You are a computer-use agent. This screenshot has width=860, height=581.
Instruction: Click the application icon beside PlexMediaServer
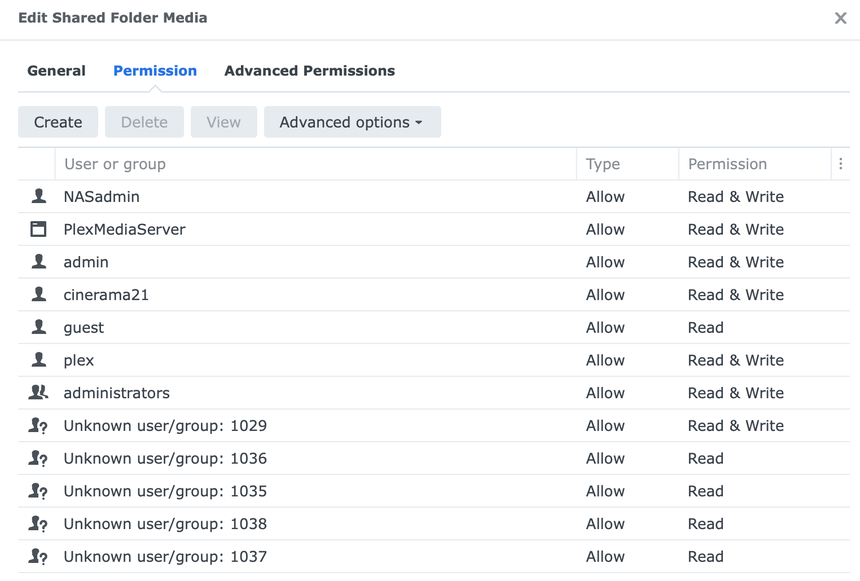[38, 229]
